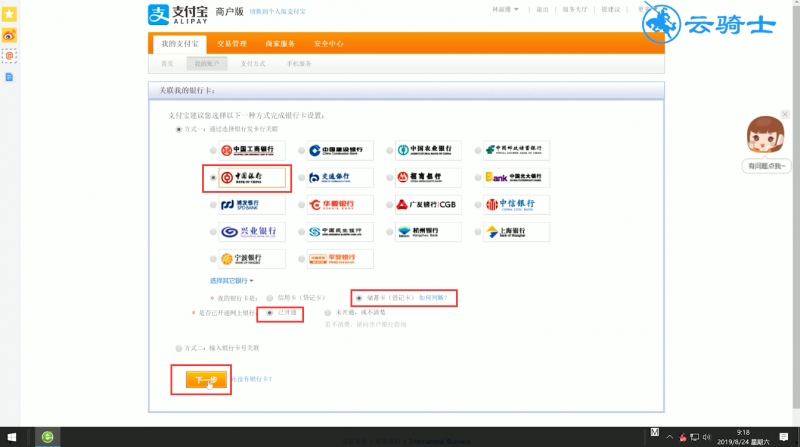
Task: Select the 宁波银行 radio button
Action: point(213,259)
